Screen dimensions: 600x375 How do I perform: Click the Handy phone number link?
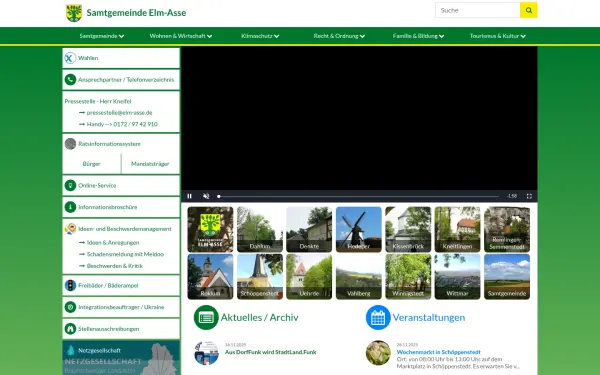tap(122, 124)
